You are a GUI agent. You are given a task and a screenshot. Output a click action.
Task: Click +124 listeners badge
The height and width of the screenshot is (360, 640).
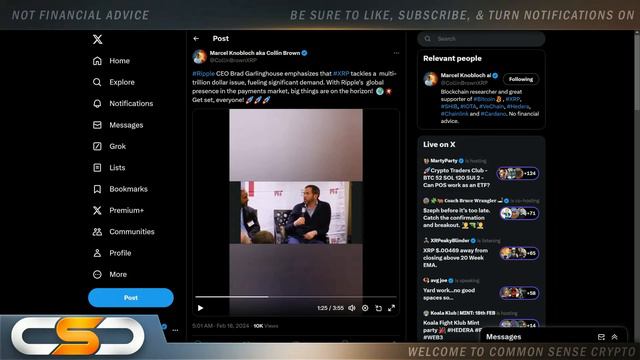[518, 173]
